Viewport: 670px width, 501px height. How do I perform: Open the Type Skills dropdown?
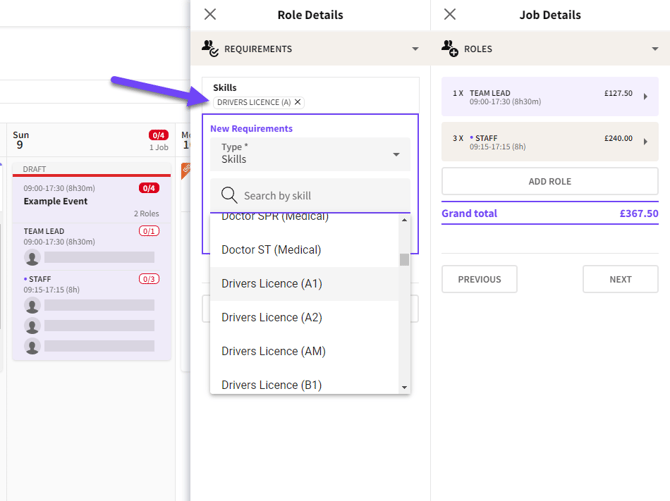310,154
